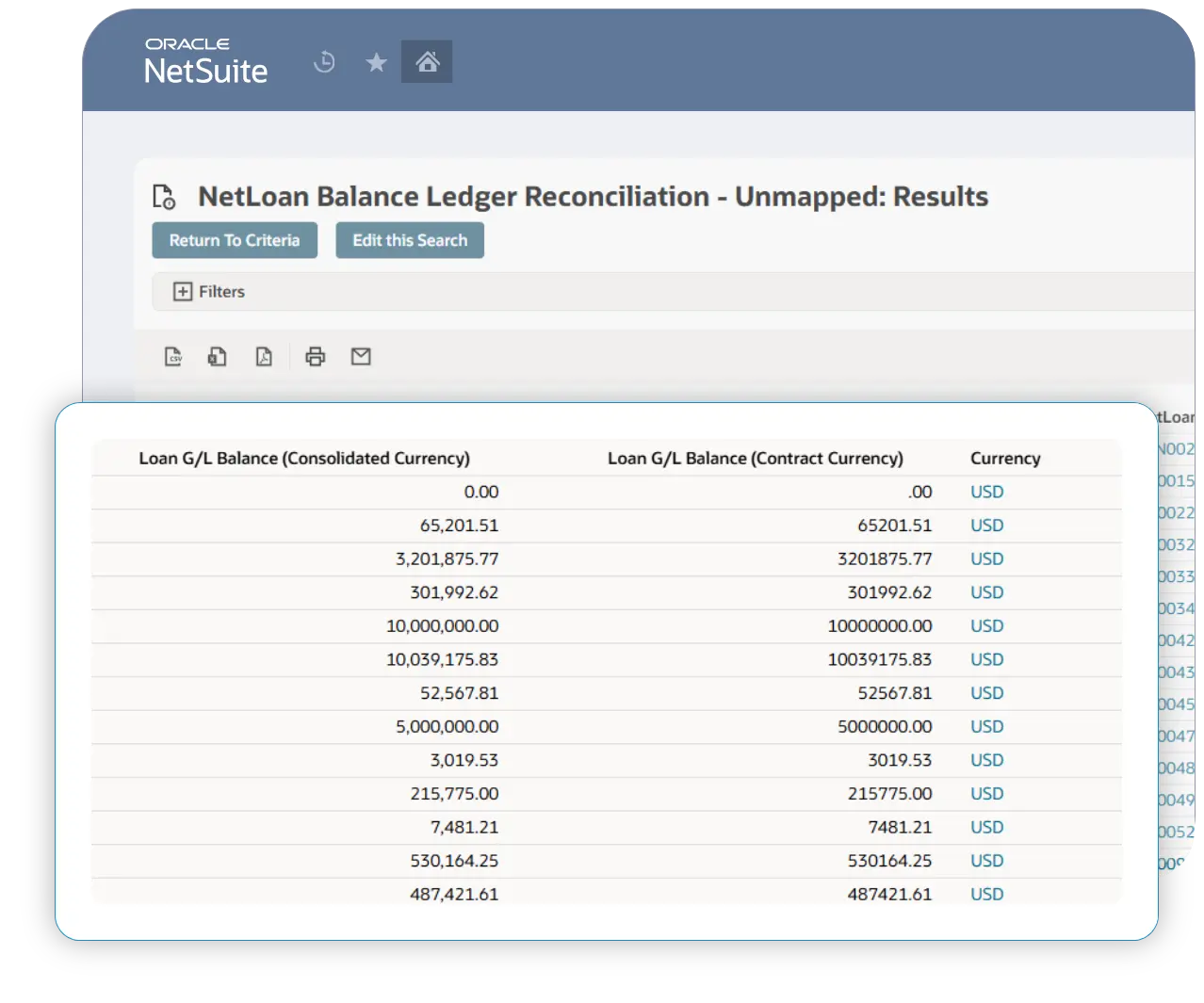Open USD link in the 10,000,000.00 row
1204x1003 pixels.
pyautogui.click(x=987, y=626)
